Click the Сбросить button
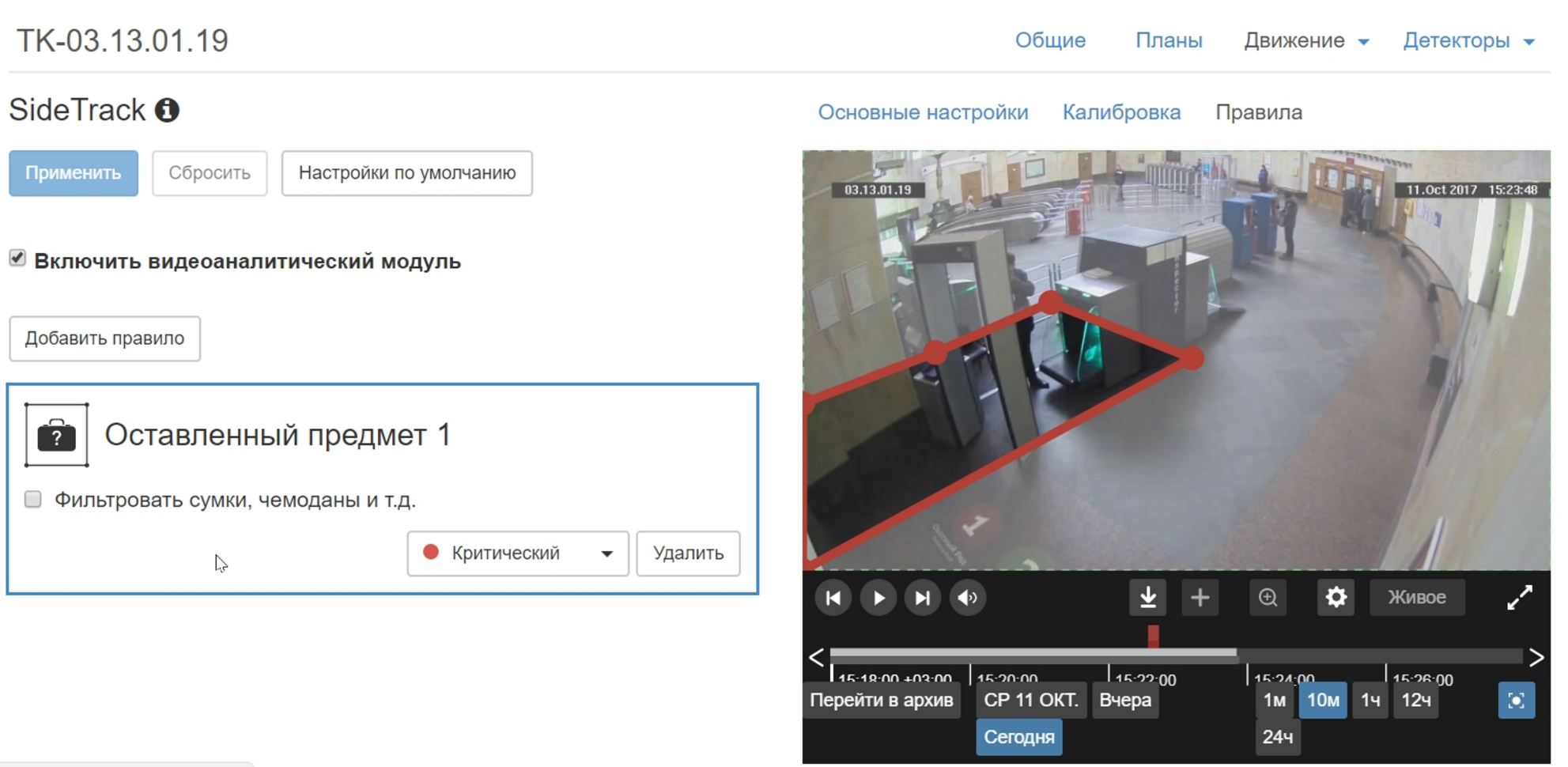1568x767 pixels. click(x=210, y=173)
